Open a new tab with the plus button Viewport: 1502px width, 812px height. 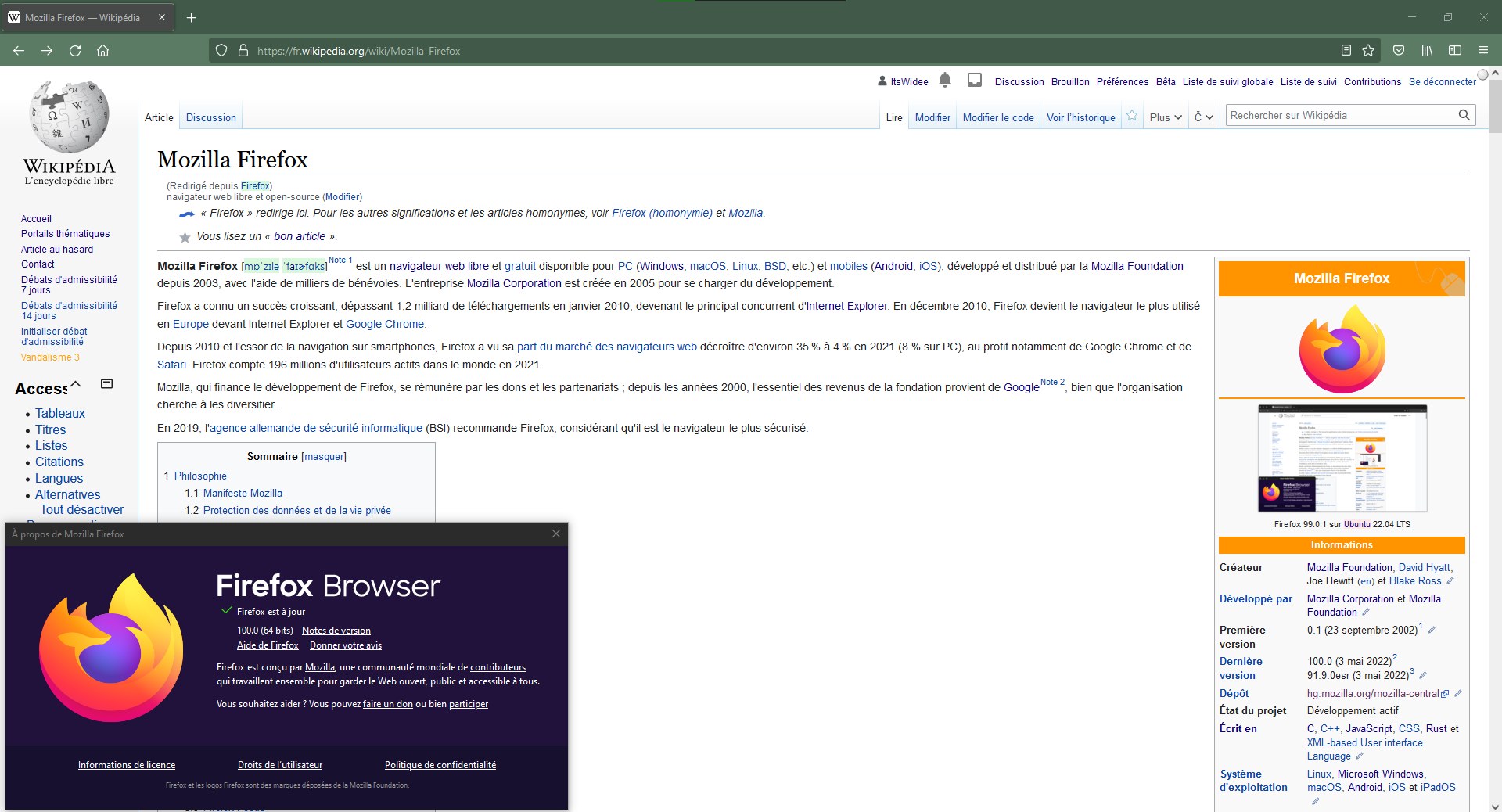click(x=192, y=17)
